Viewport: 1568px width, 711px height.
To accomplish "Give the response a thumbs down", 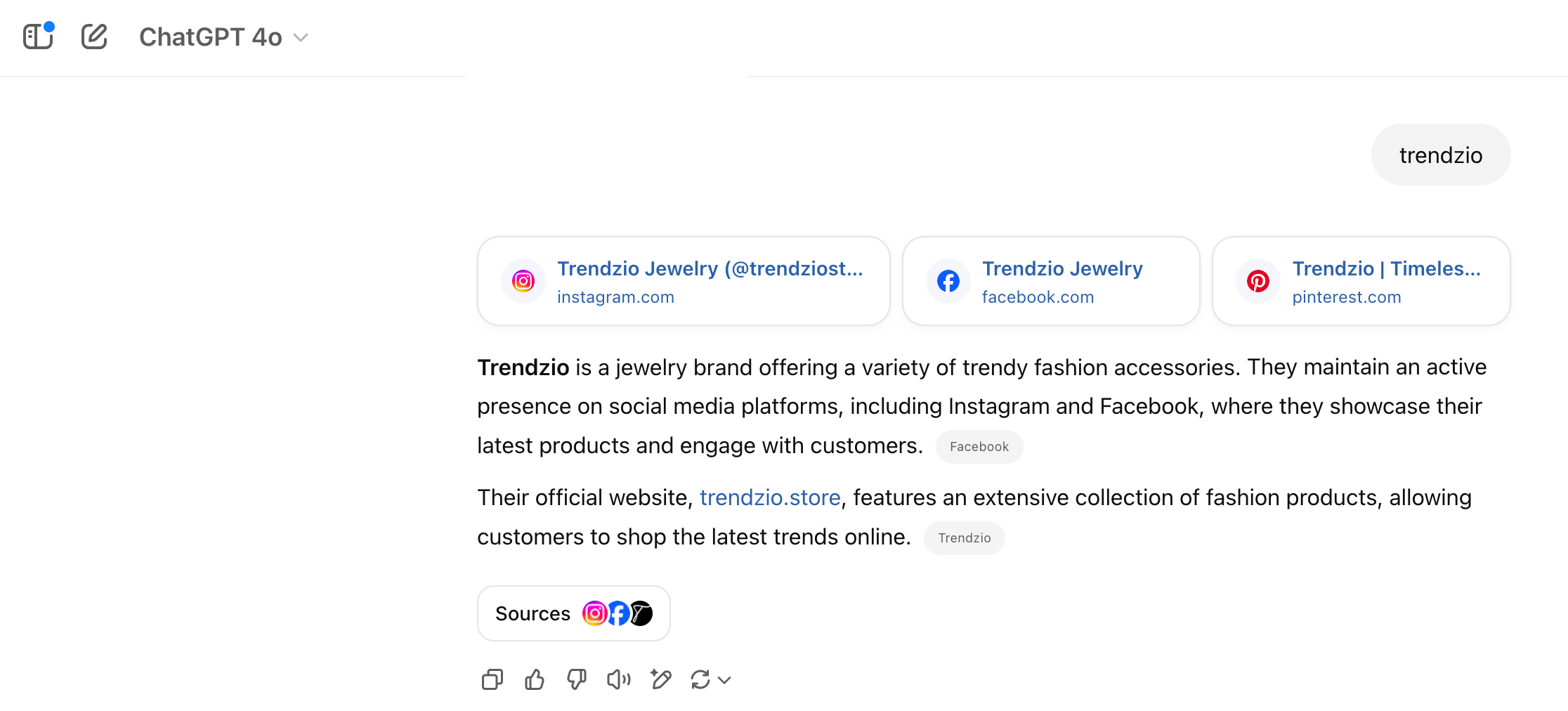I will coord(577,679).
